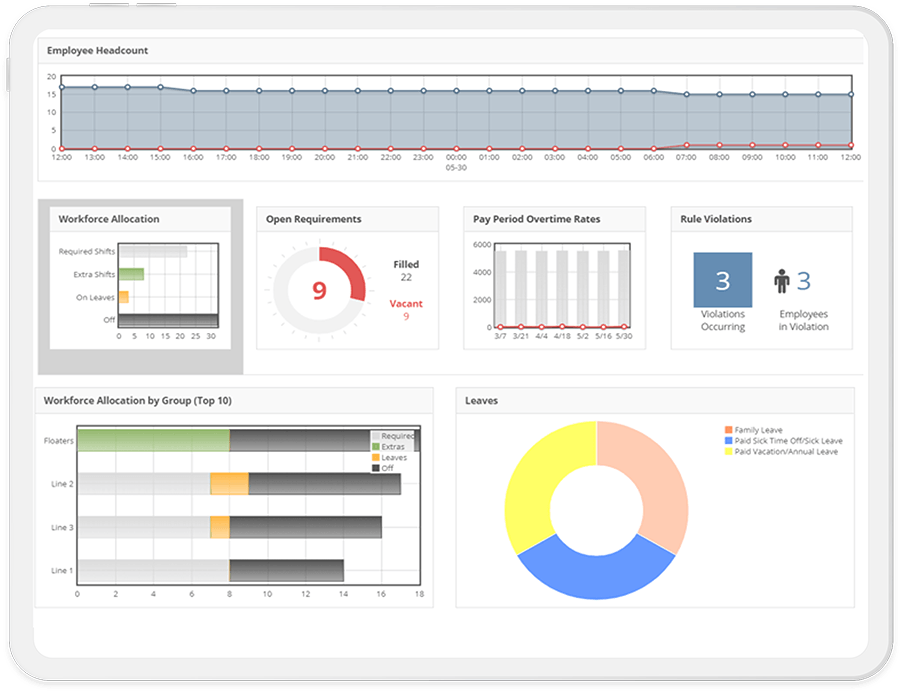Select the Workforce Allocation panel header
900x691 pixels.
click(x=140, y=219)
